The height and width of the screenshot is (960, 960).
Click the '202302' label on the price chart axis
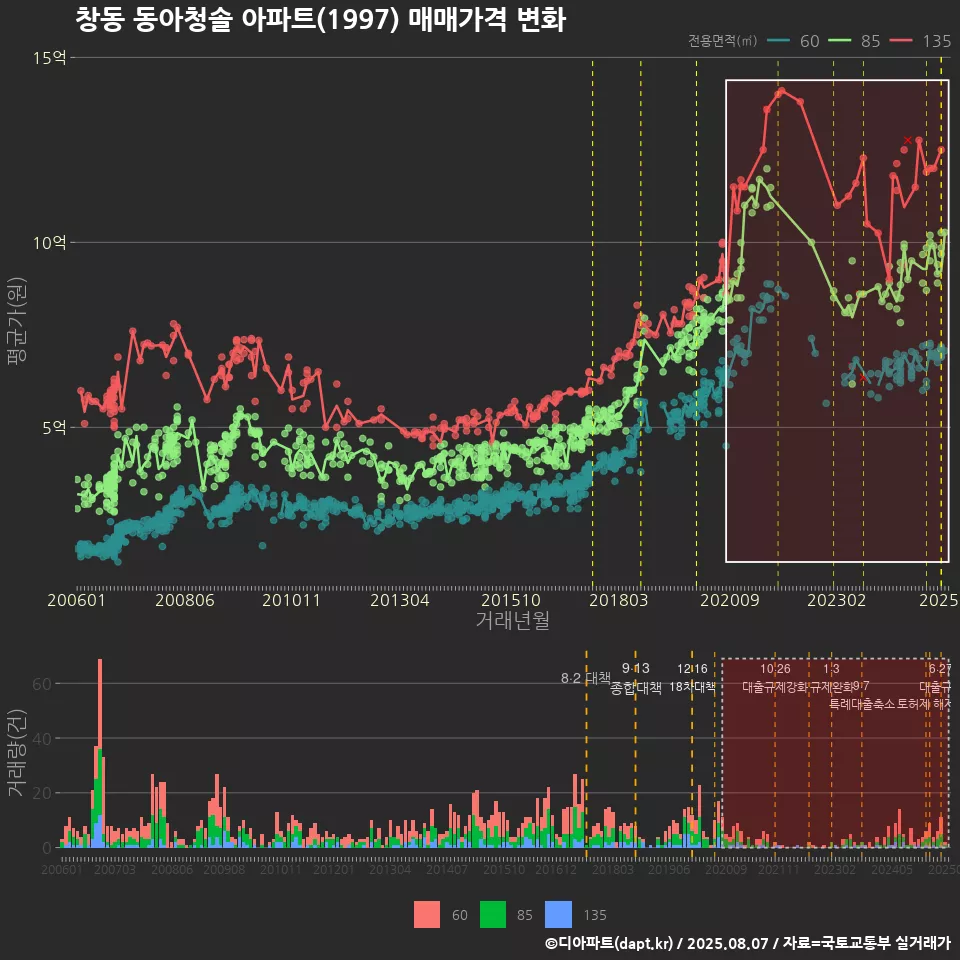coord(836,600)
